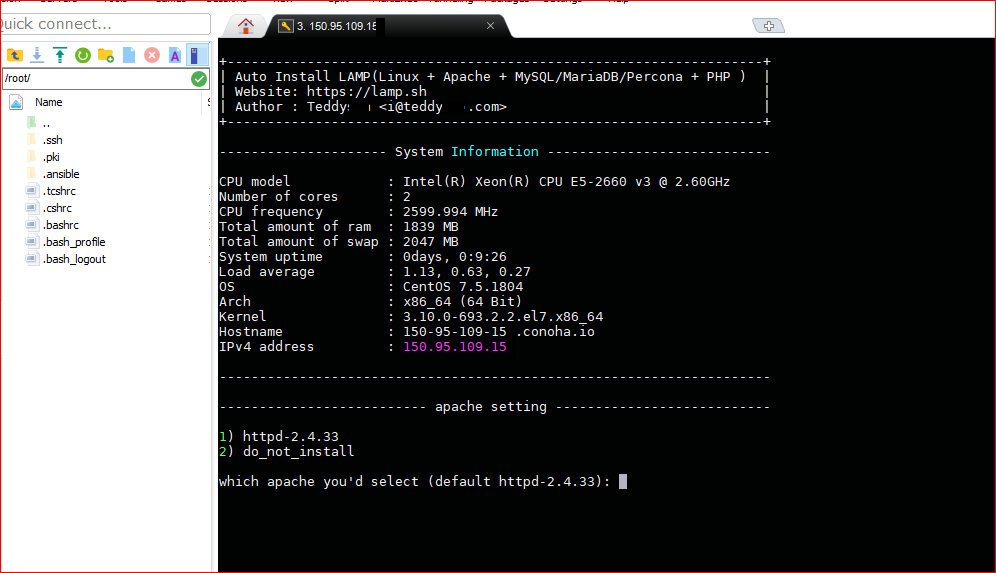Click the .ssh folder icon
996x573 pixels.
pyautogui.click(x=32, y=140)
